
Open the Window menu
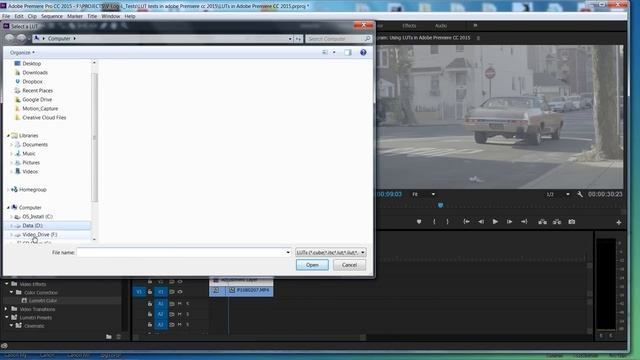[111, 16]
